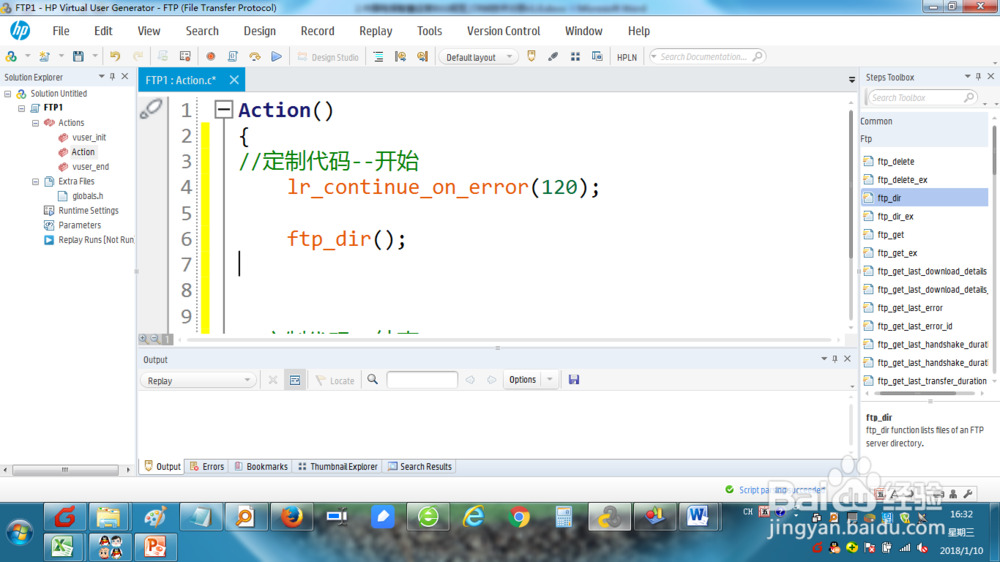Open Firefox from the Windows taskbar
Image resolution: width=1000 pixels, height=562 pixels.
(292, 517)
